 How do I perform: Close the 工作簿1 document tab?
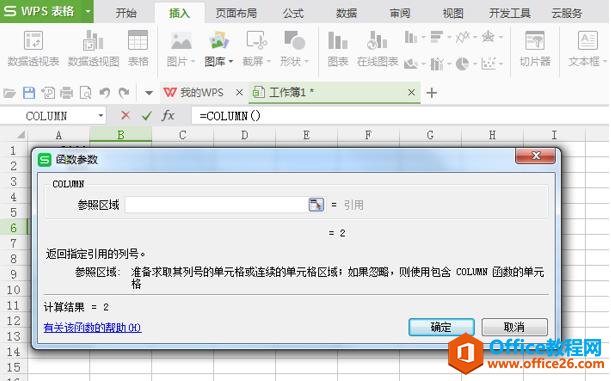[411, 93]
